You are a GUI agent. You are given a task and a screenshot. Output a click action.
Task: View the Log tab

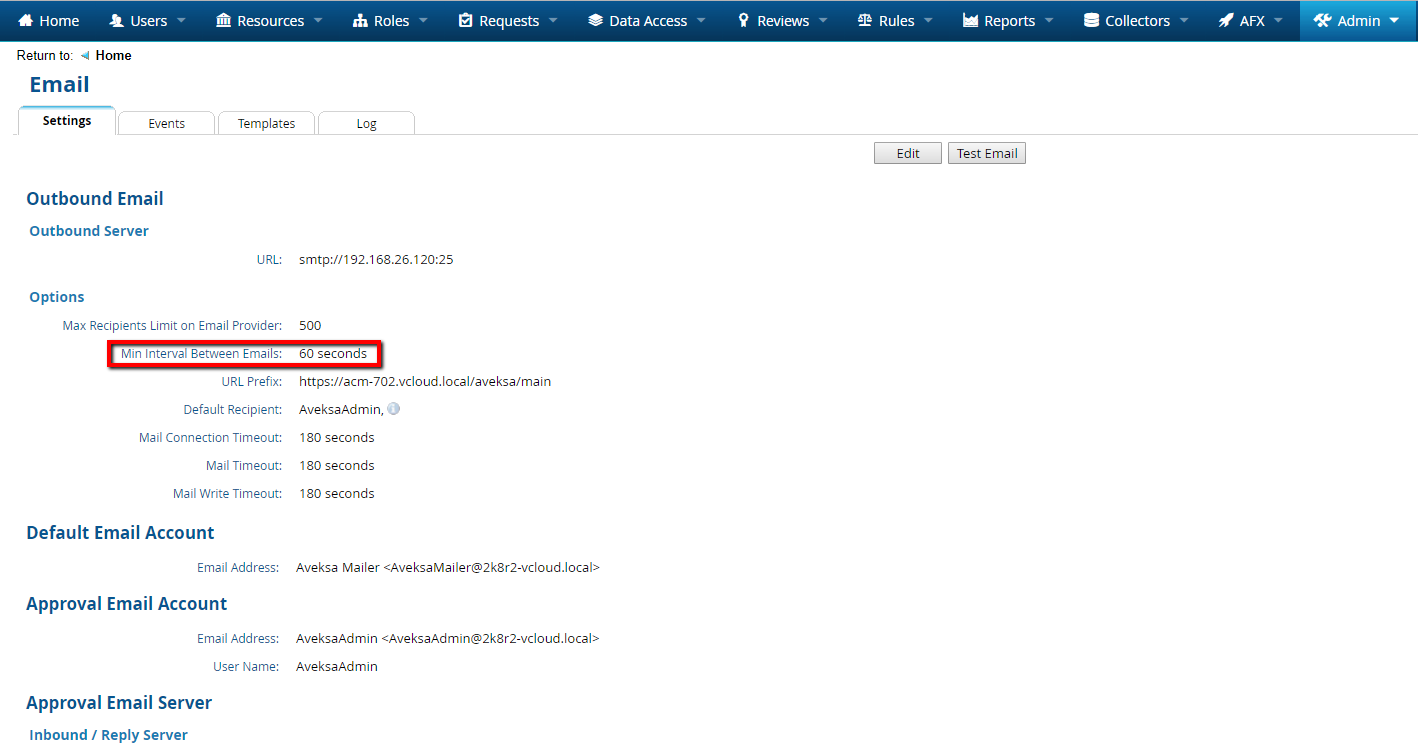[366, 122]
